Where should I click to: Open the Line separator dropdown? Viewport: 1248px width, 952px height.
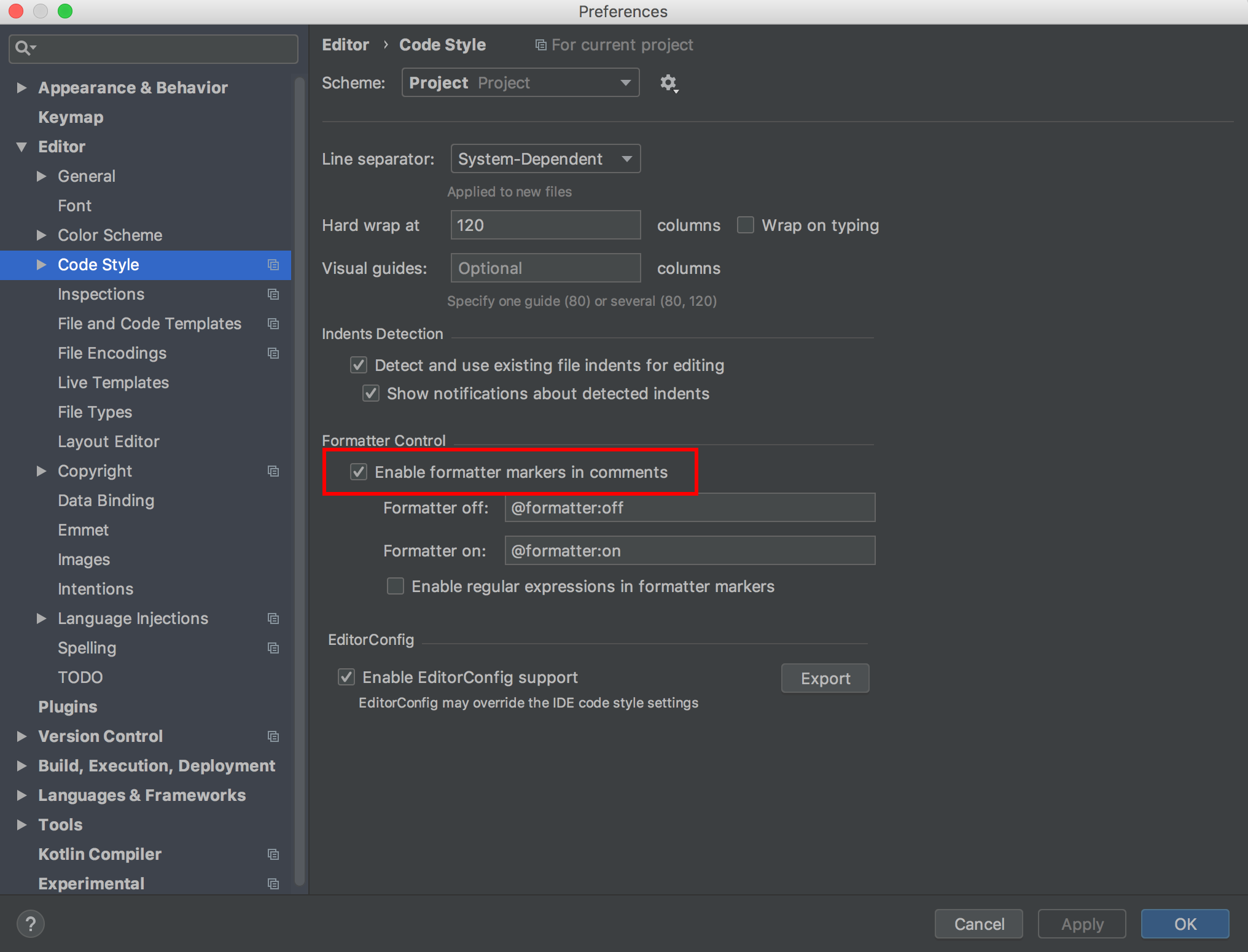(x=545, y=159)
